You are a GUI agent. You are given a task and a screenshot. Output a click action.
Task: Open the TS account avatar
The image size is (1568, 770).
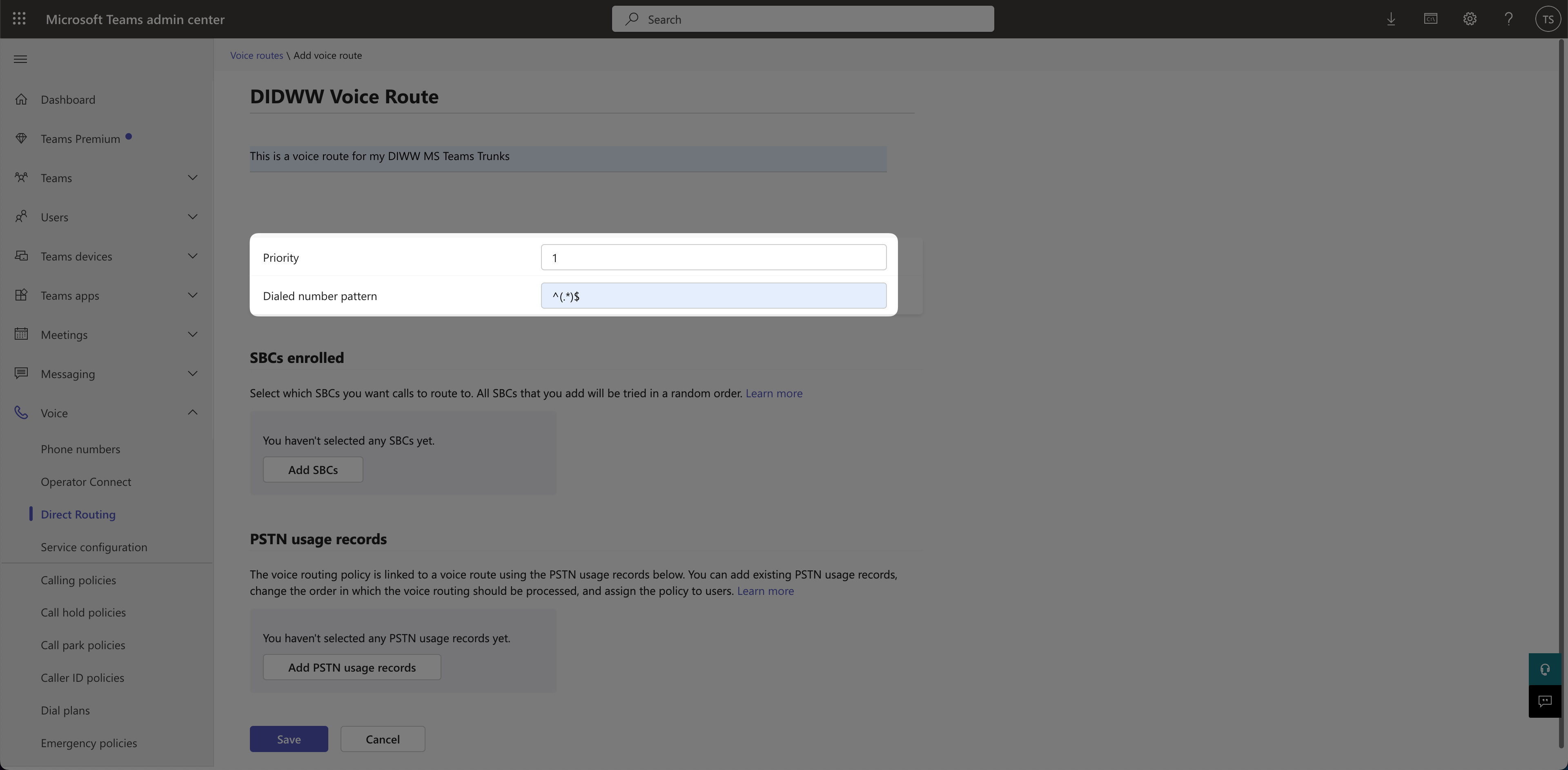coord(1548,19)
